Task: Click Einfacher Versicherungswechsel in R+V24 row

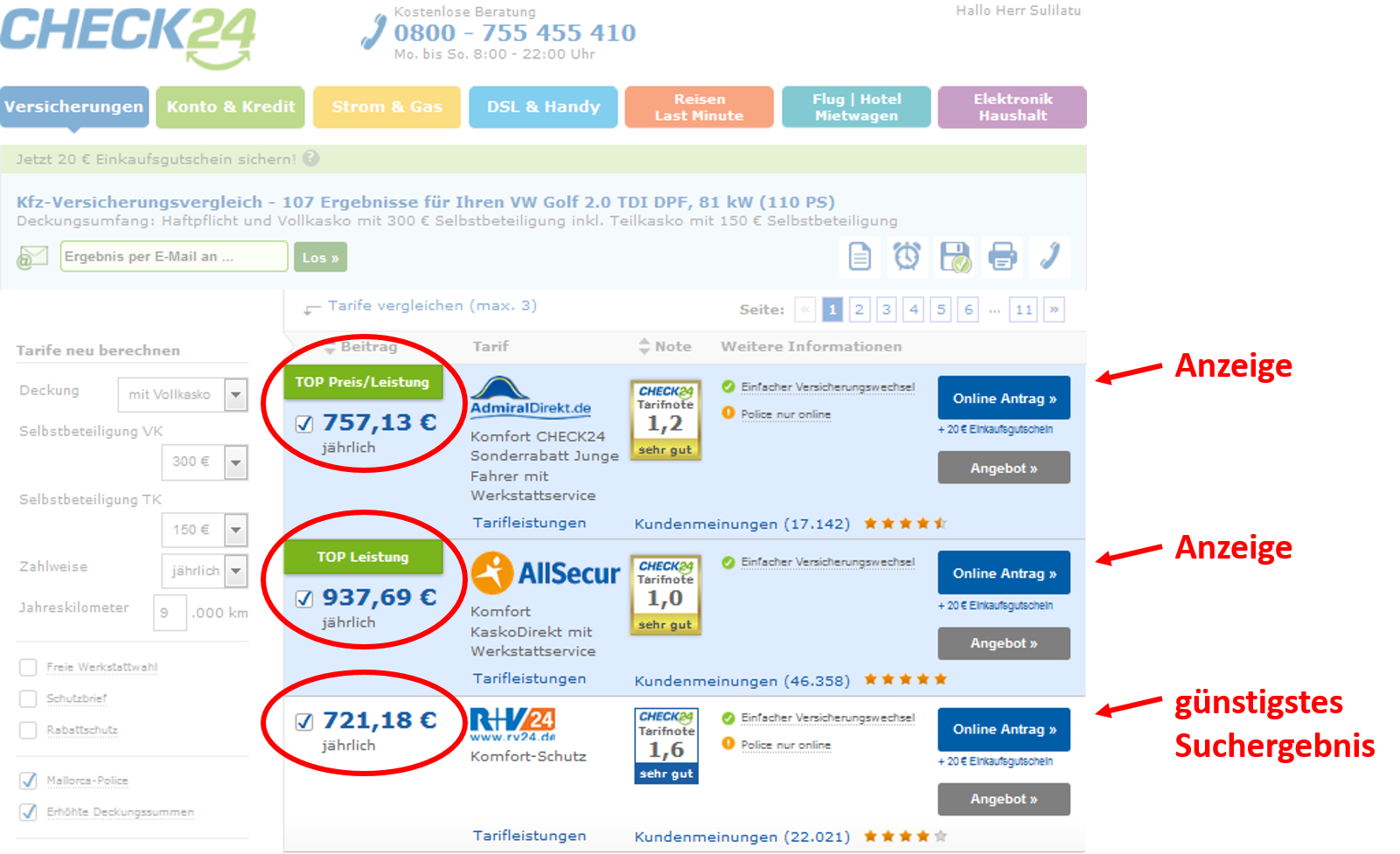Action: pyautogui.click(x=827, y=718)
